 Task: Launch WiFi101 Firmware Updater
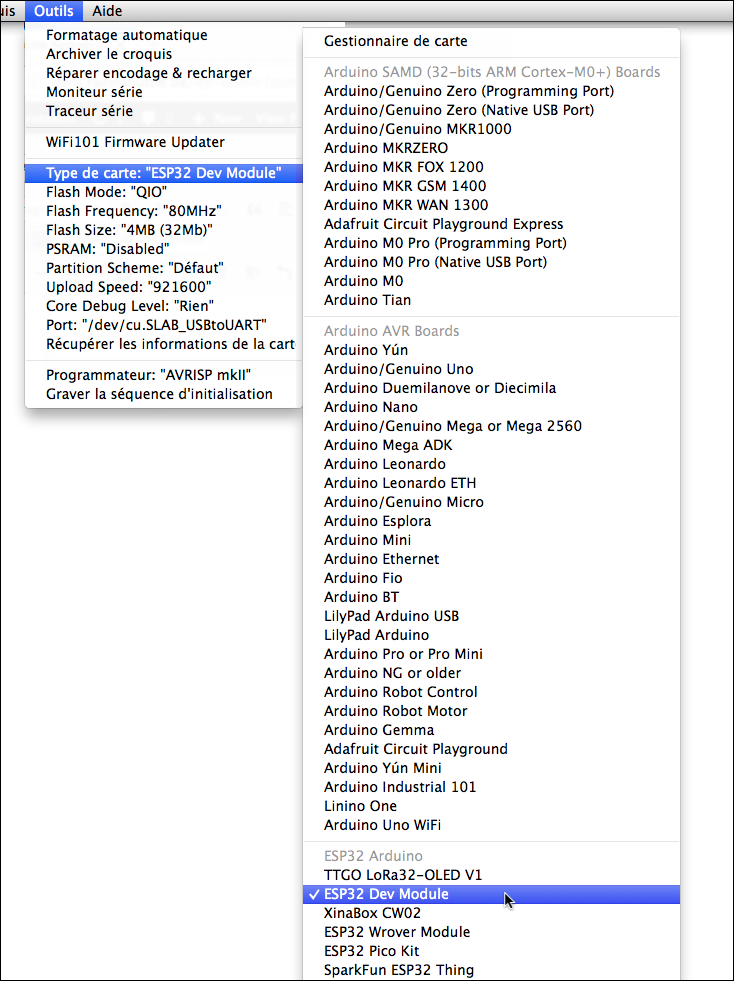coord(163,142)
